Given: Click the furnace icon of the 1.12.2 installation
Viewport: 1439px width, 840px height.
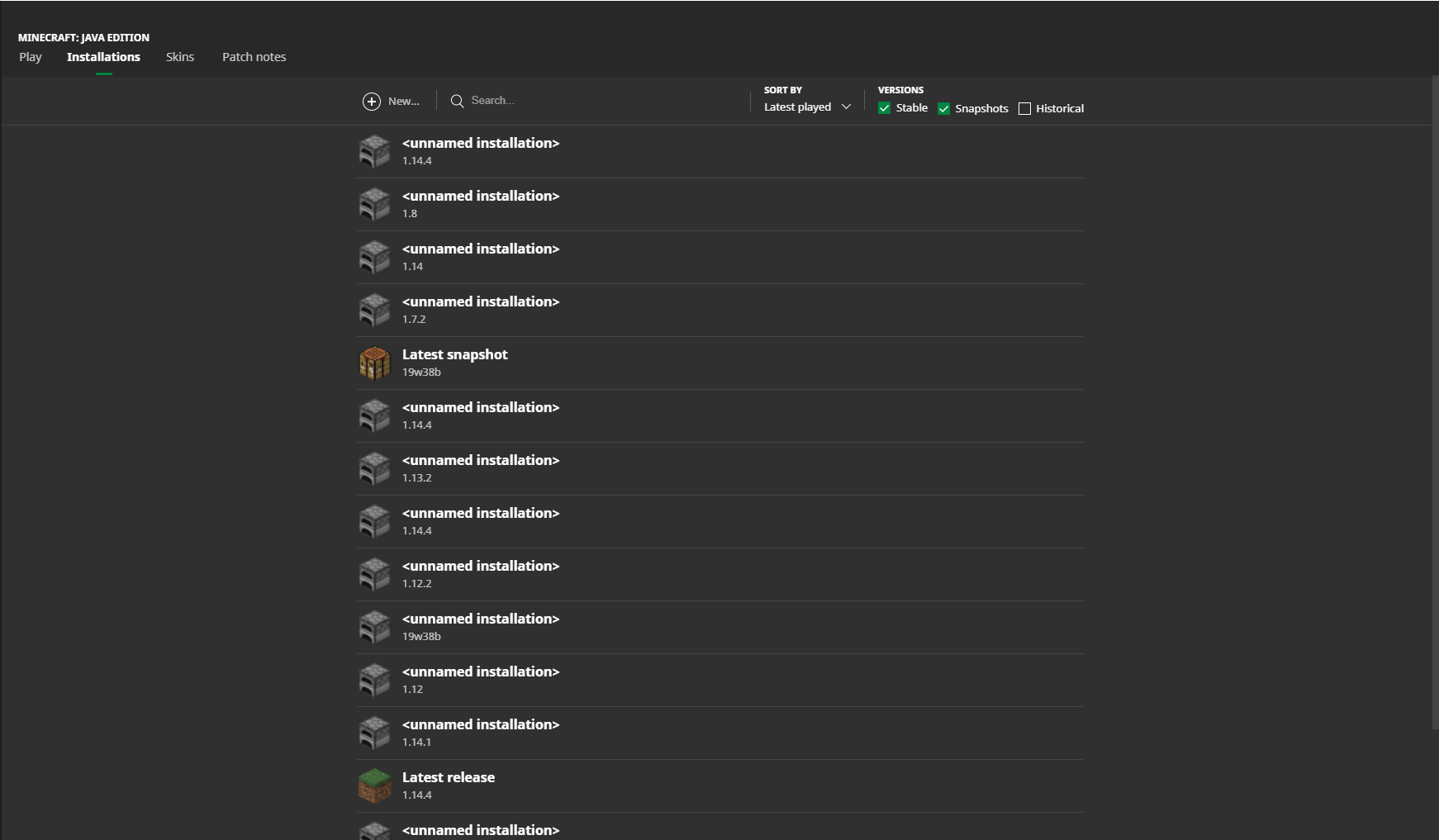Looking at the screenshot, I should 374,574.
